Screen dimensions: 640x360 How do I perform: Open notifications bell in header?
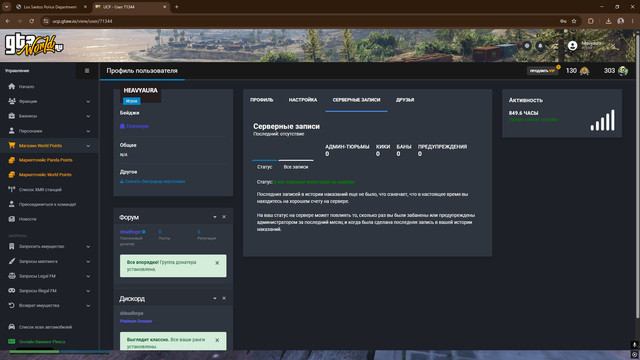[x=540, y=46]
